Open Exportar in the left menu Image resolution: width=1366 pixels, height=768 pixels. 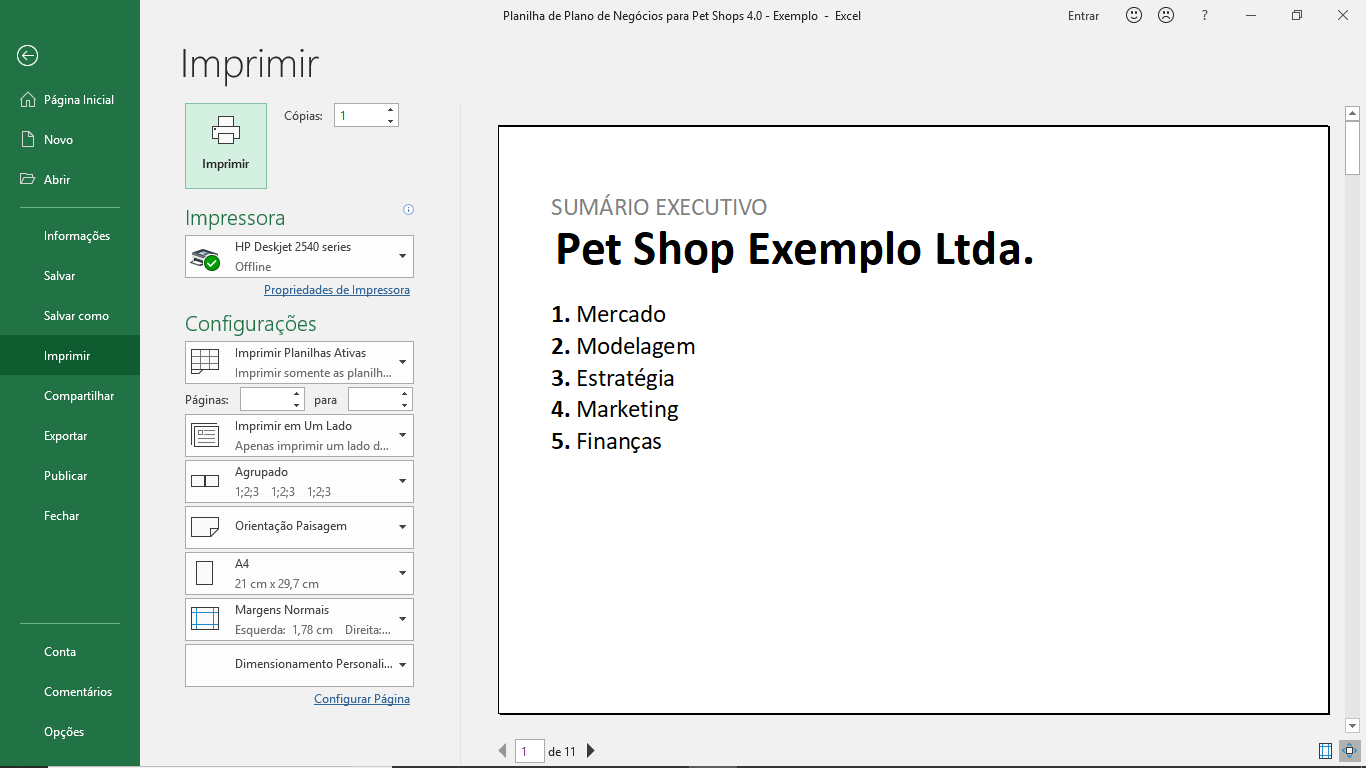pyautogui.click(x=66, y=436)
